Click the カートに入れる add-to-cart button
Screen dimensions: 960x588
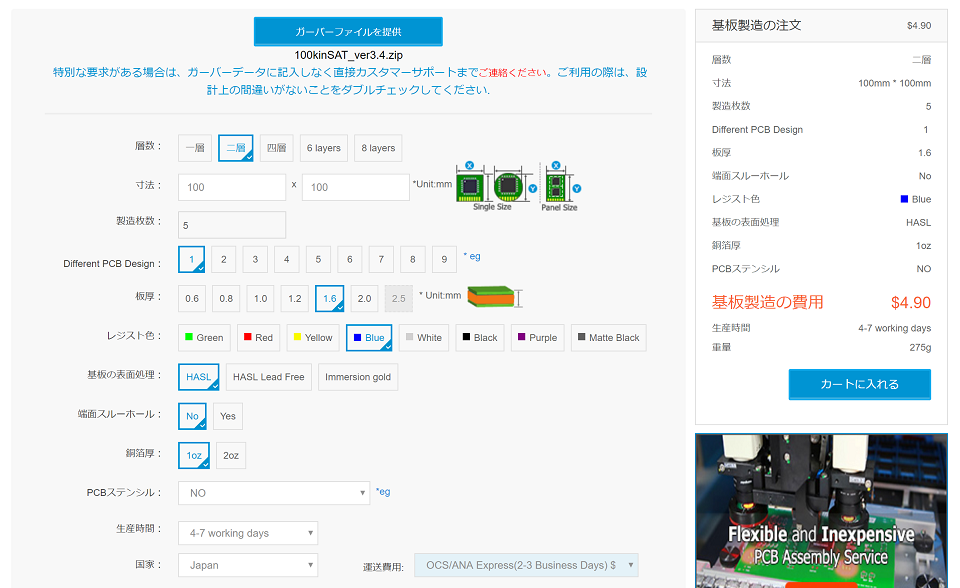[x=859, y=384]
